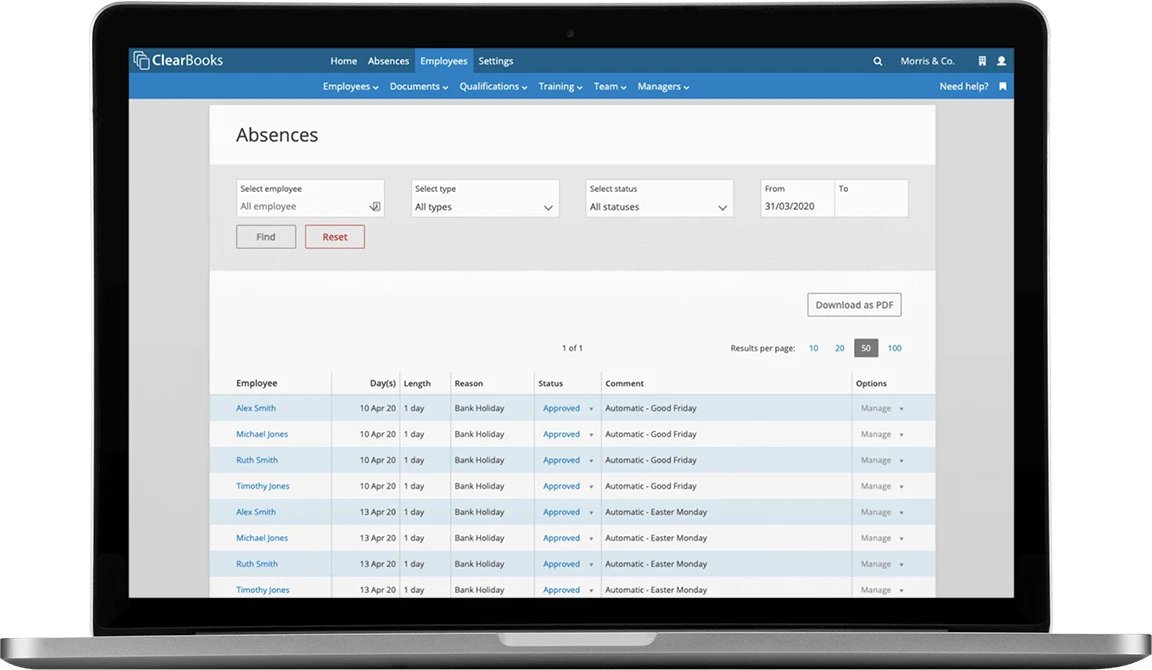Viewport: 1152px width, 670px height.
Task: Open the user profile icon
Action: pos(1001,61)
